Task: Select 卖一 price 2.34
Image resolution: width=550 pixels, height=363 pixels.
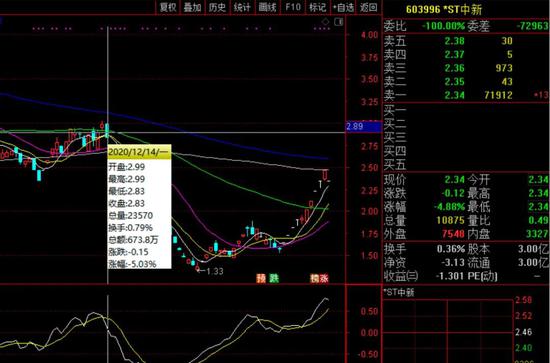Action: pyautogui.click(x=455, y=95)
